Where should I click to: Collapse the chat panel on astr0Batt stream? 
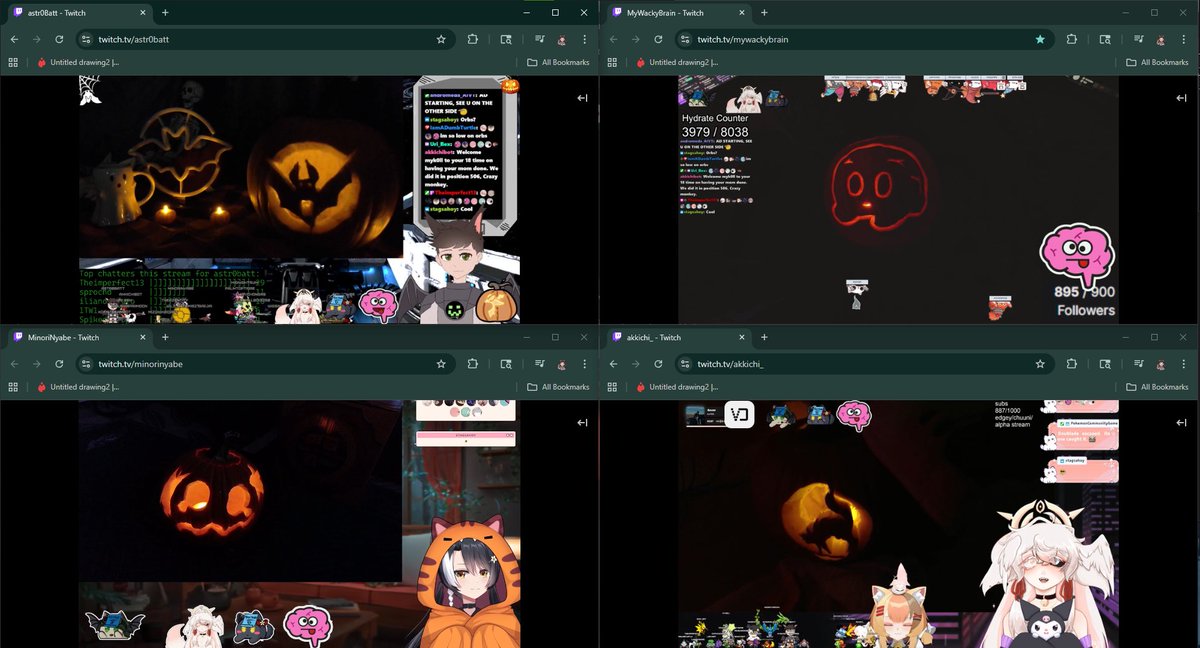pyautogui.click(x=582, y=98)
